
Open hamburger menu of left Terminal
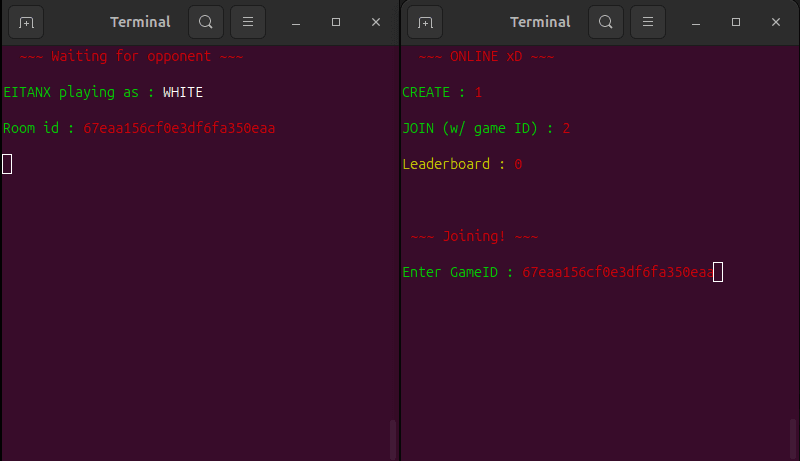[x=248, y=22]
